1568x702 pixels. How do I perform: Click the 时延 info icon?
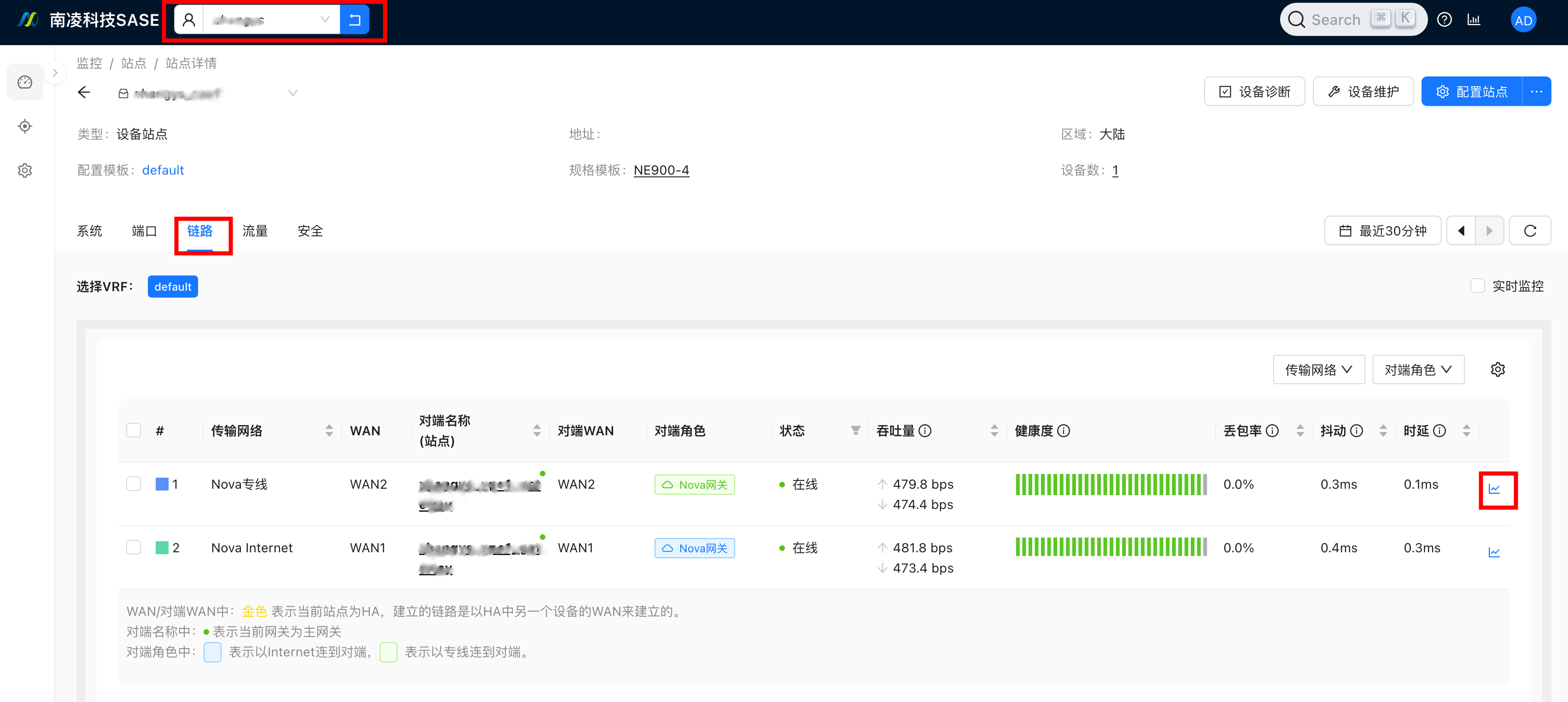pyautogui.click(x=1439, y=431)
